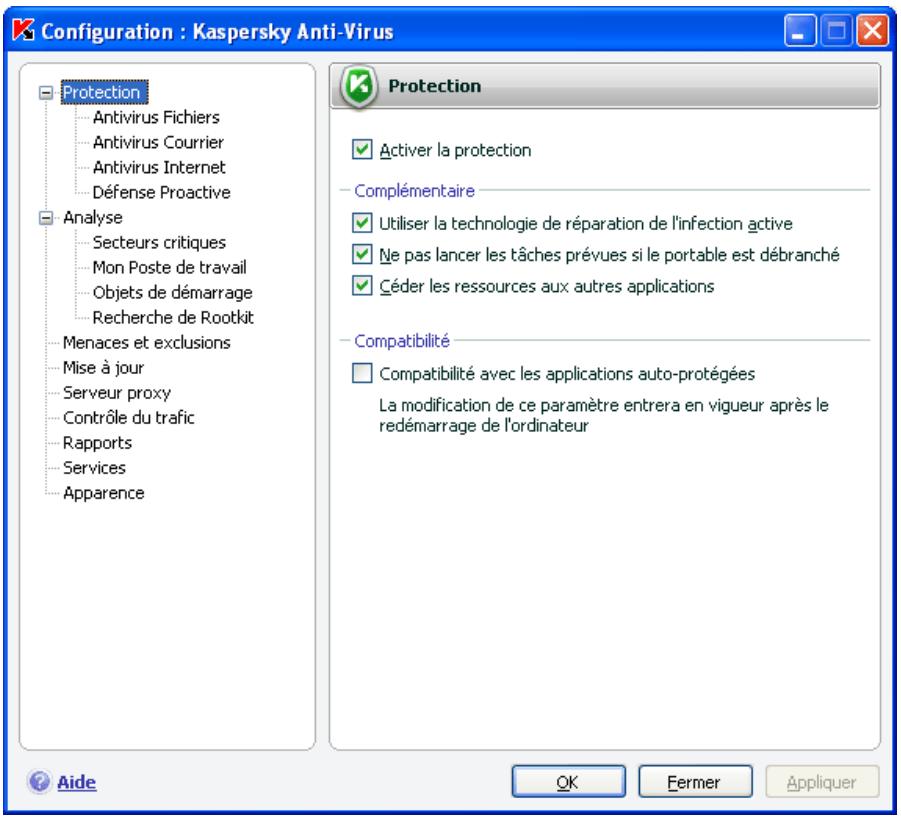Select Contrôle du trafic

click(129, 418)
